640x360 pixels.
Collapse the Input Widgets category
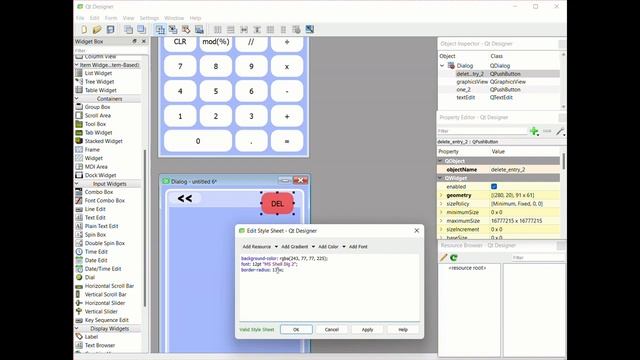77,184
